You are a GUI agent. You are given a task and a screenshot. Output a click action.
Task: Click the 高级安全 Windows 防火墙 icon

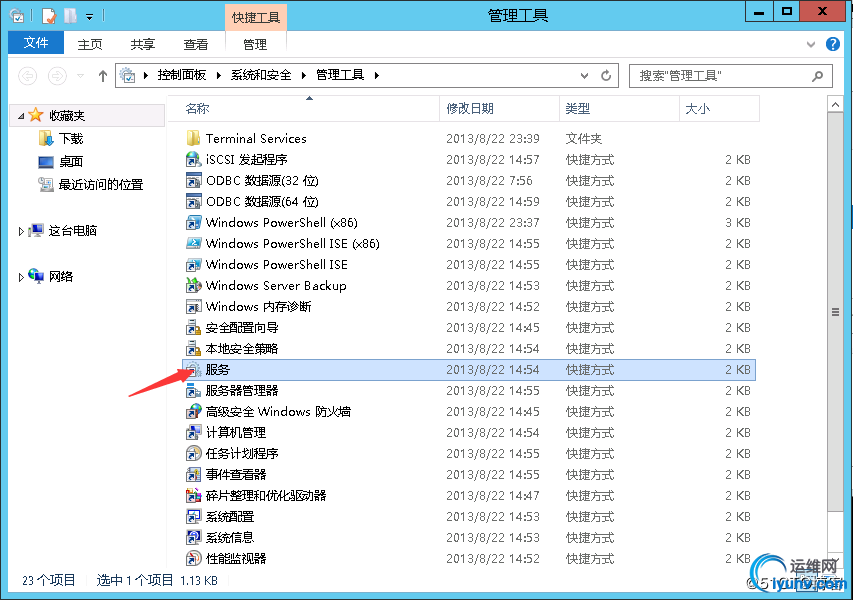click(x=193, y=412)
